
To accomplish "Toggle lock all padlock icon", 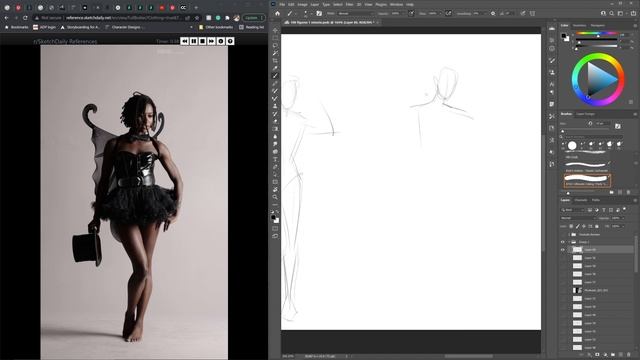I will click(x=597, y=226).
